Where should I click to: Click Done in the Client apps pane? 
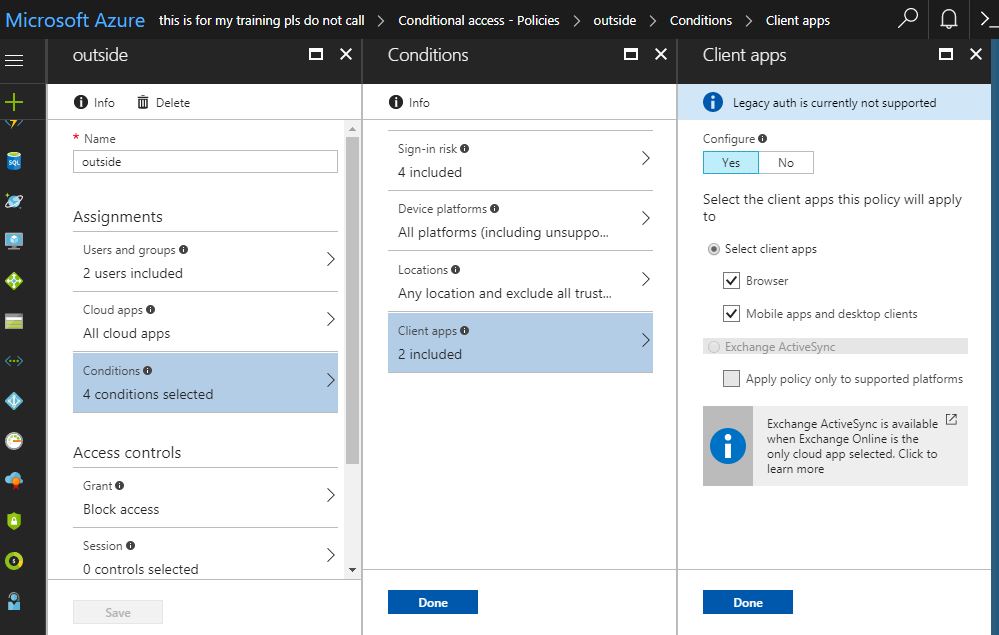click(747, 601)
